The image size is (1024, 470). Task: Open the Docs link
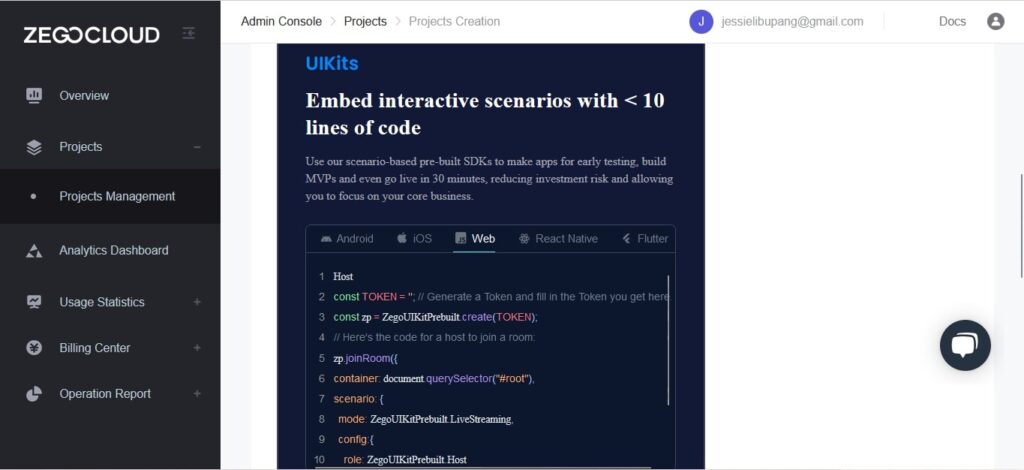(952, 22)
